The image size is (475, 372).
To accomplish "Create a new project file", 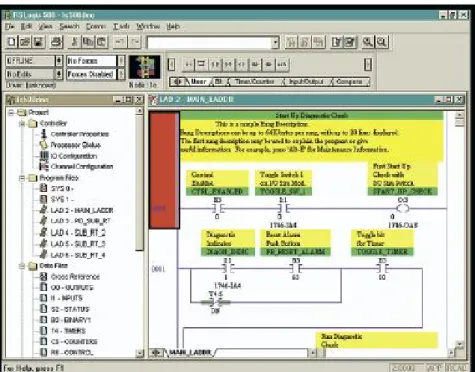I will (x=12, y=42).
